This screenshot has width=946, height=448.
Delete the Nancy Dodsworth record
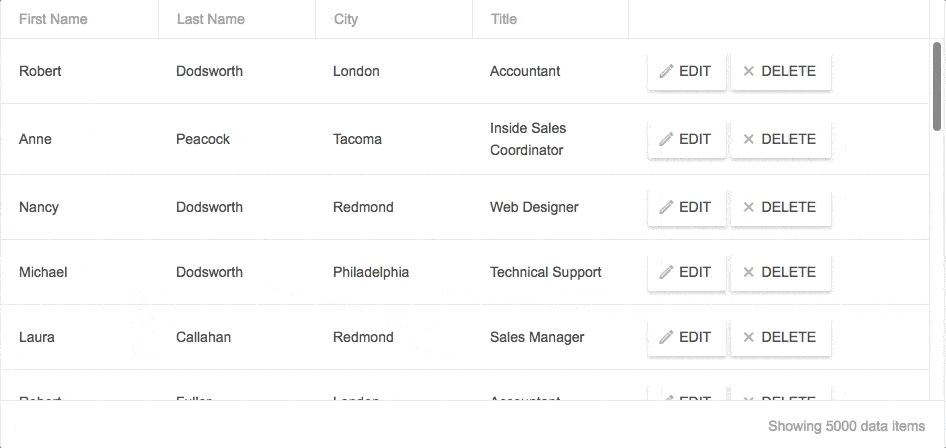tap(781, 207)
